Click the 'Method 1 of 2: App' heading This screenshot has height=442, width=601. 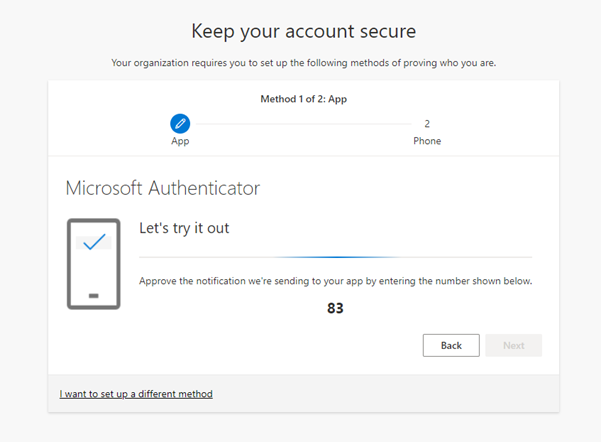pos(304,99)
